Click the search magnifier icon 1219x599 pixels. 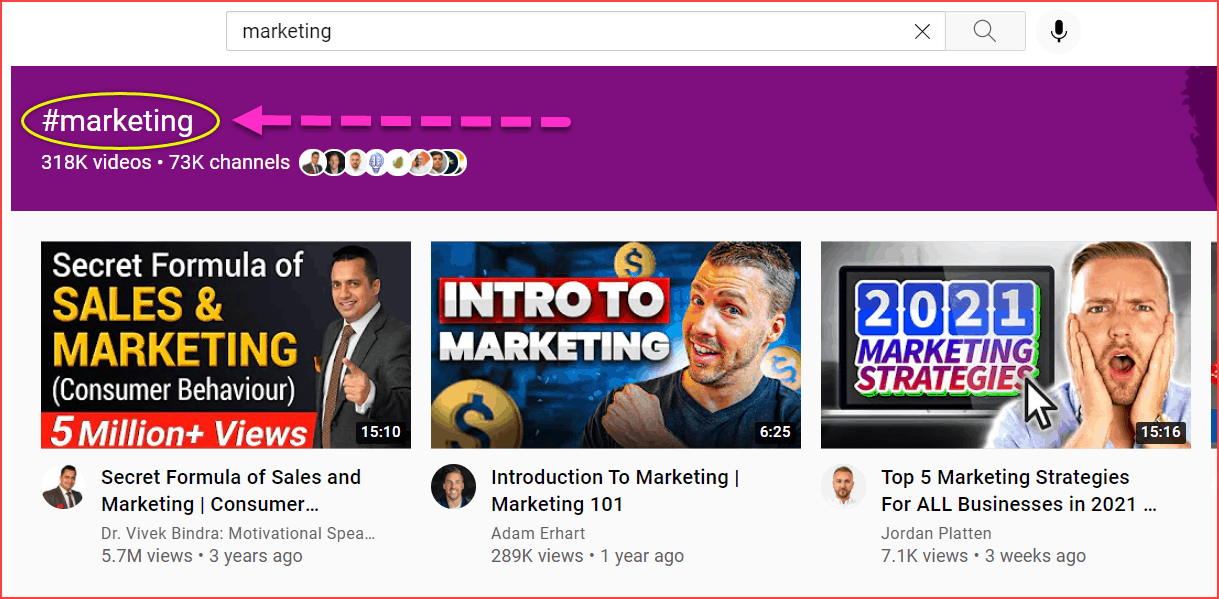[x=984, y=31]
